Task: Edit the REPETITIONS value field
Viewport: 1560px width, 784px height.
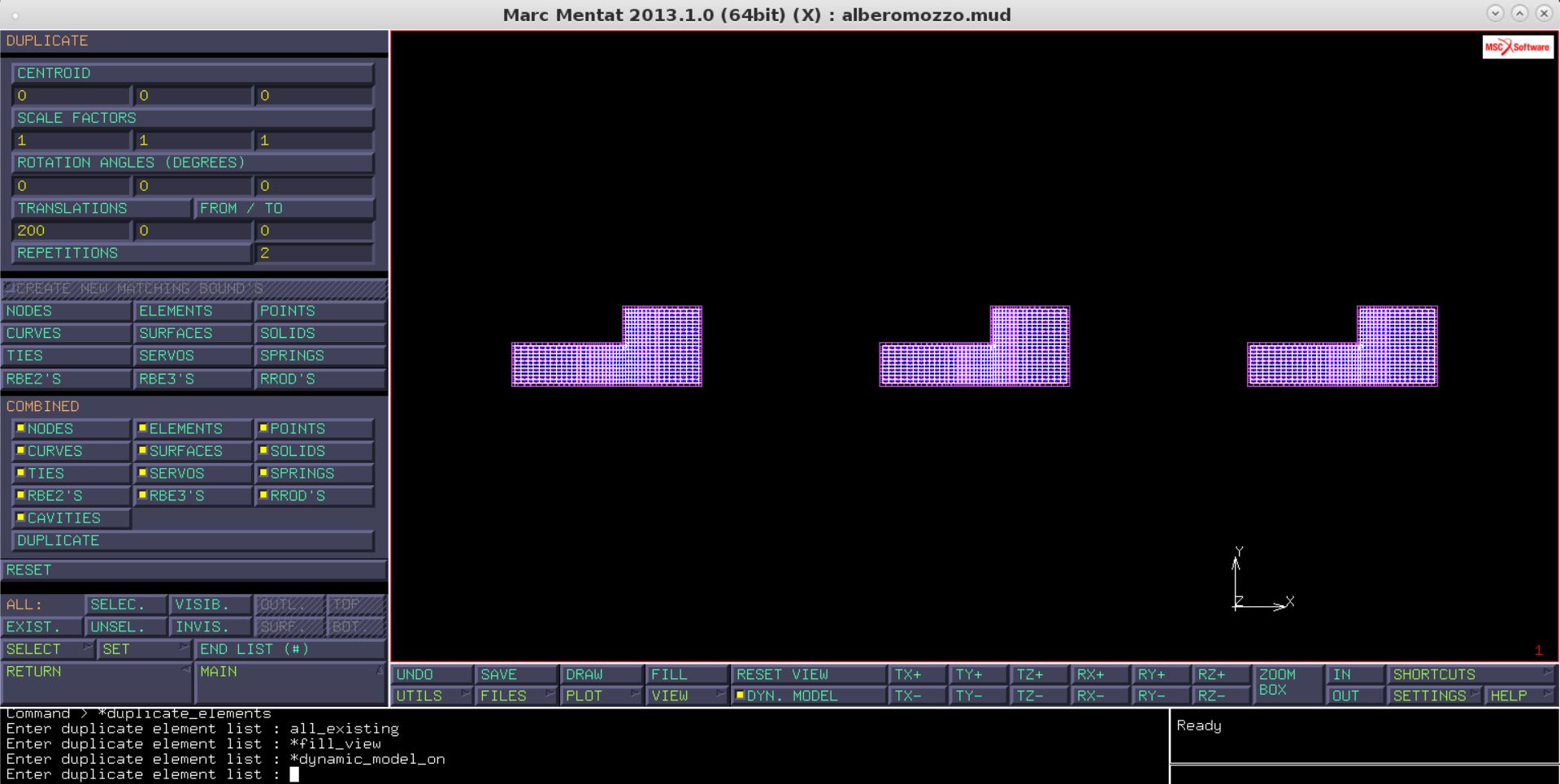Action: [x=314, y=253]
